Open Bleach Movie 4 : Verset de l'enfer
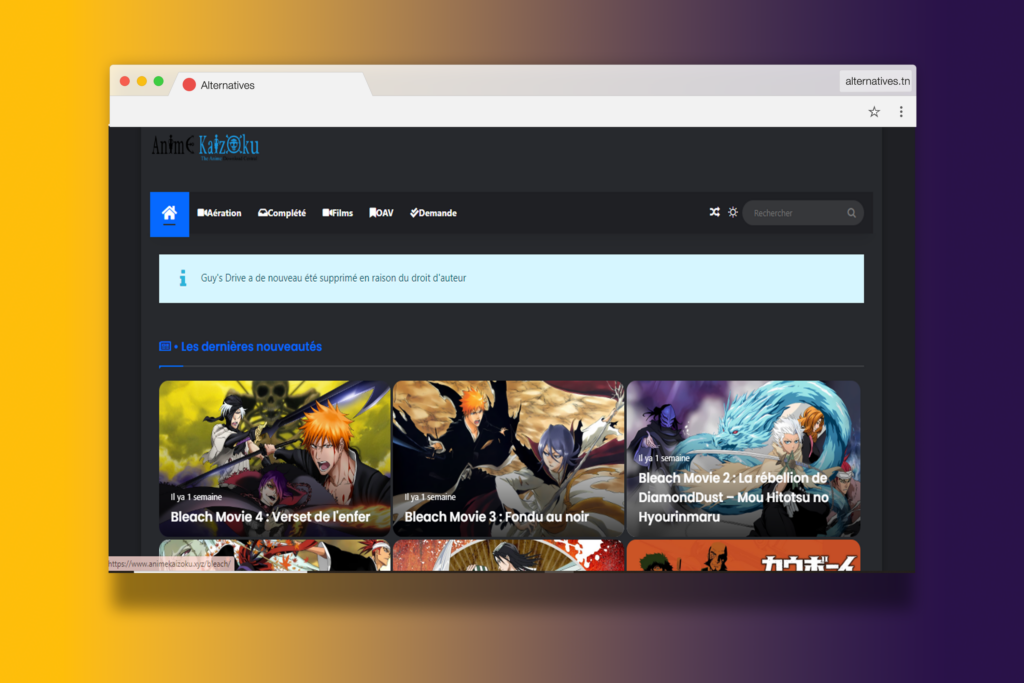This screenshot has height=683, width=1024. 274,458
